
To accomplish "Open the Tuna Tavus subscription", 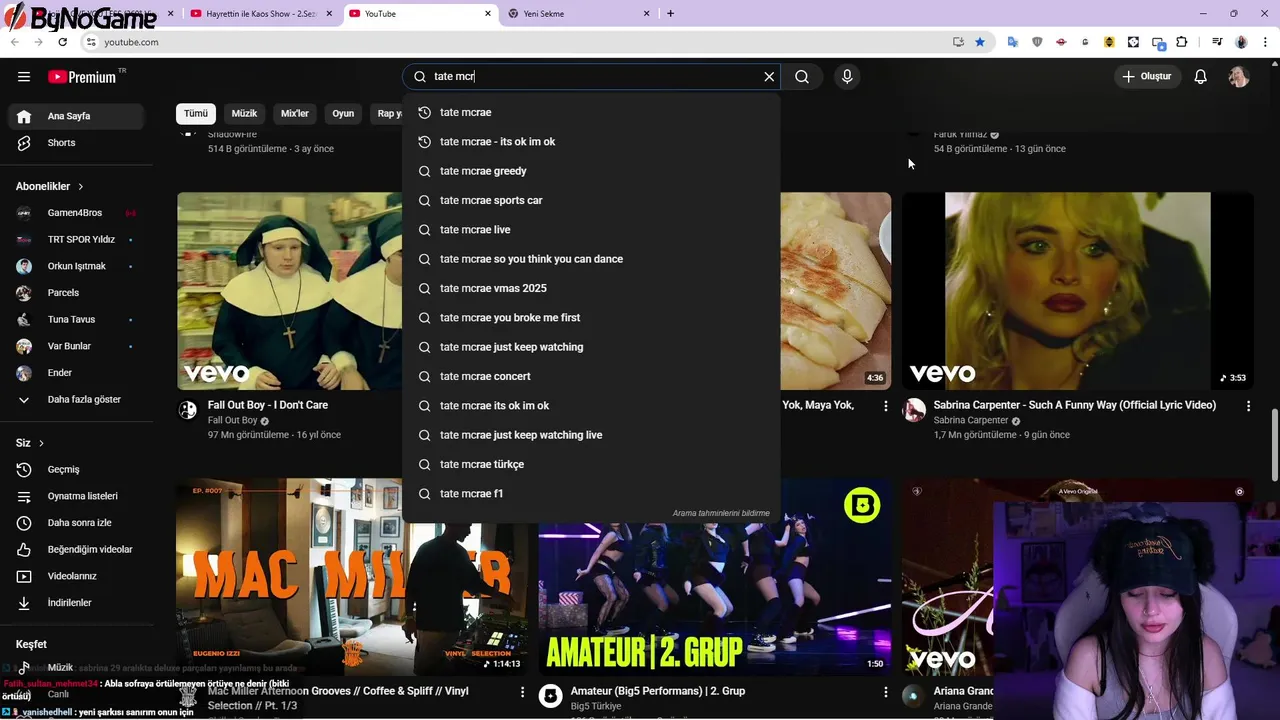I will pos(76,320).
